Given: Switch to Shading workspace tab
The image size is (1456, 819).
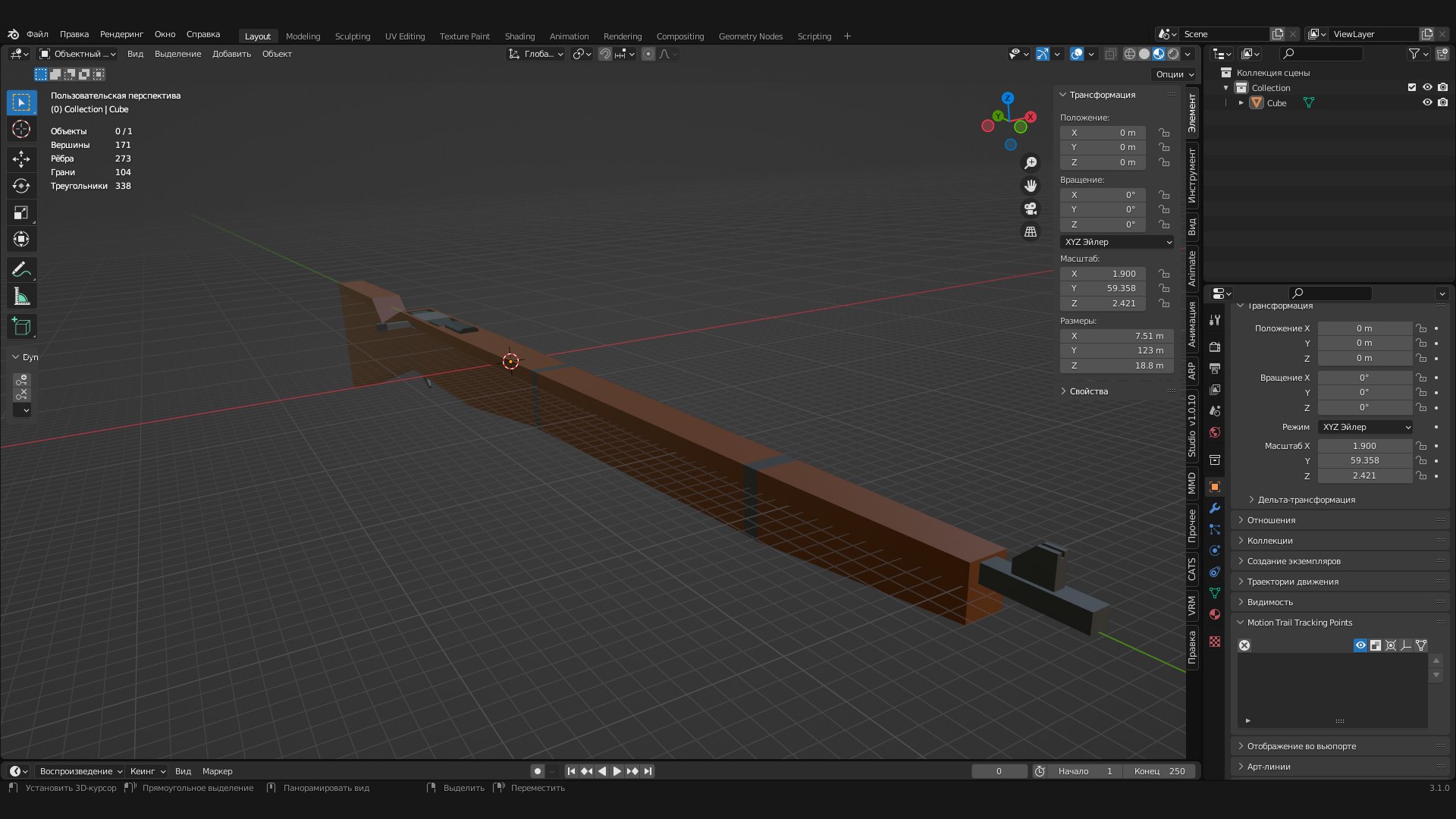Looking at the screenshot, I should click(x=519, y=36).
